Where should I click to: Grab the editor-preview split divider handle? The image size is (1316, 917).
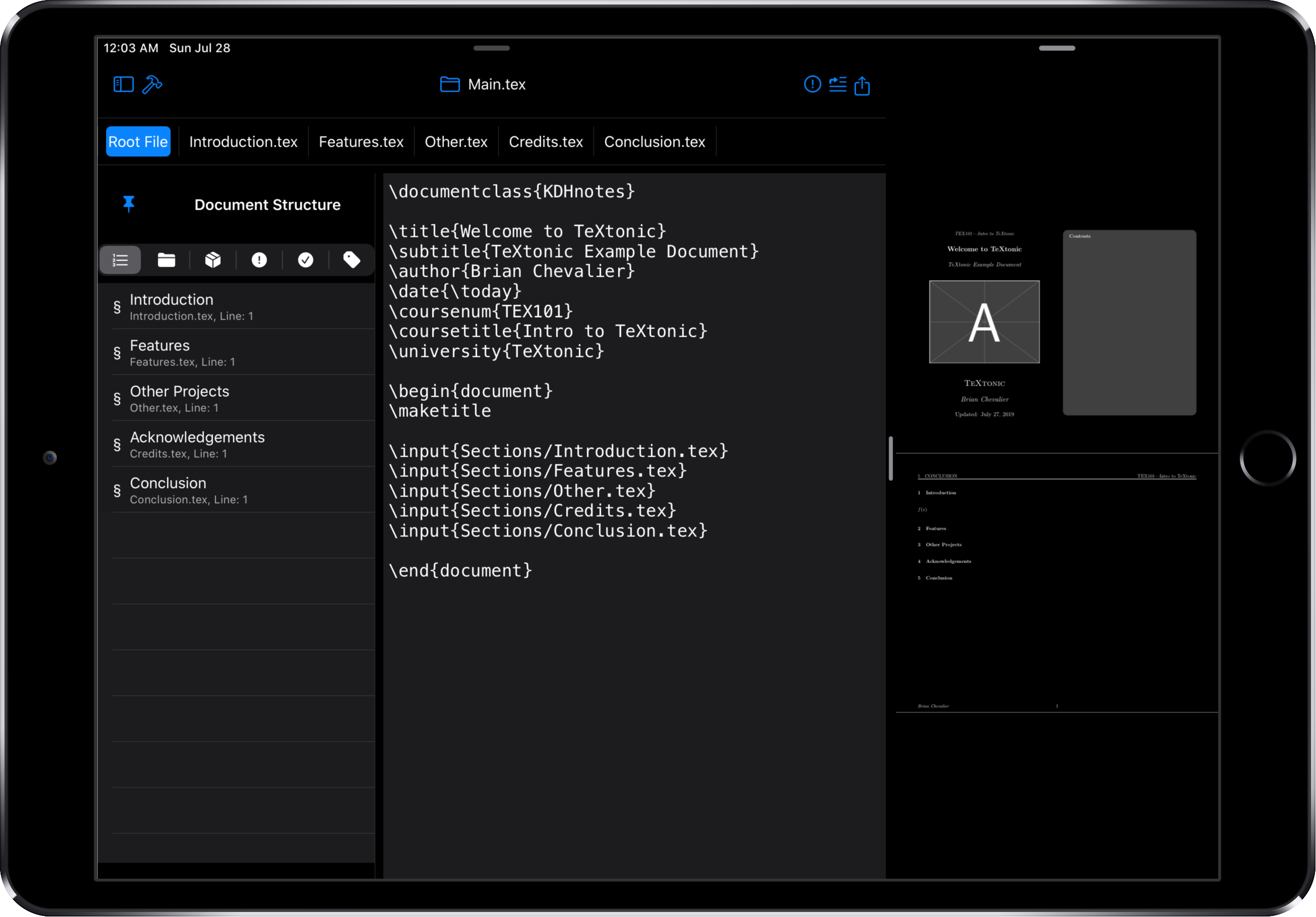[891, 459]
